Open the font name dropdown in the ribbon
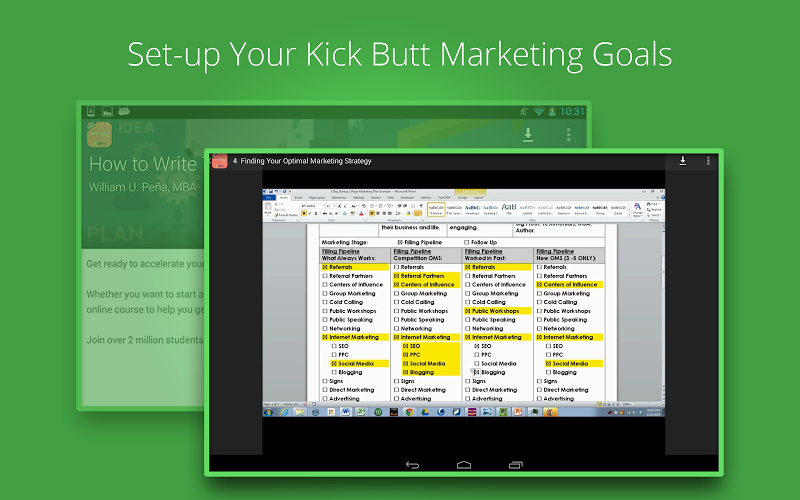Image resolution: width=800 pixels, height=500 pixels. [323, 206]
